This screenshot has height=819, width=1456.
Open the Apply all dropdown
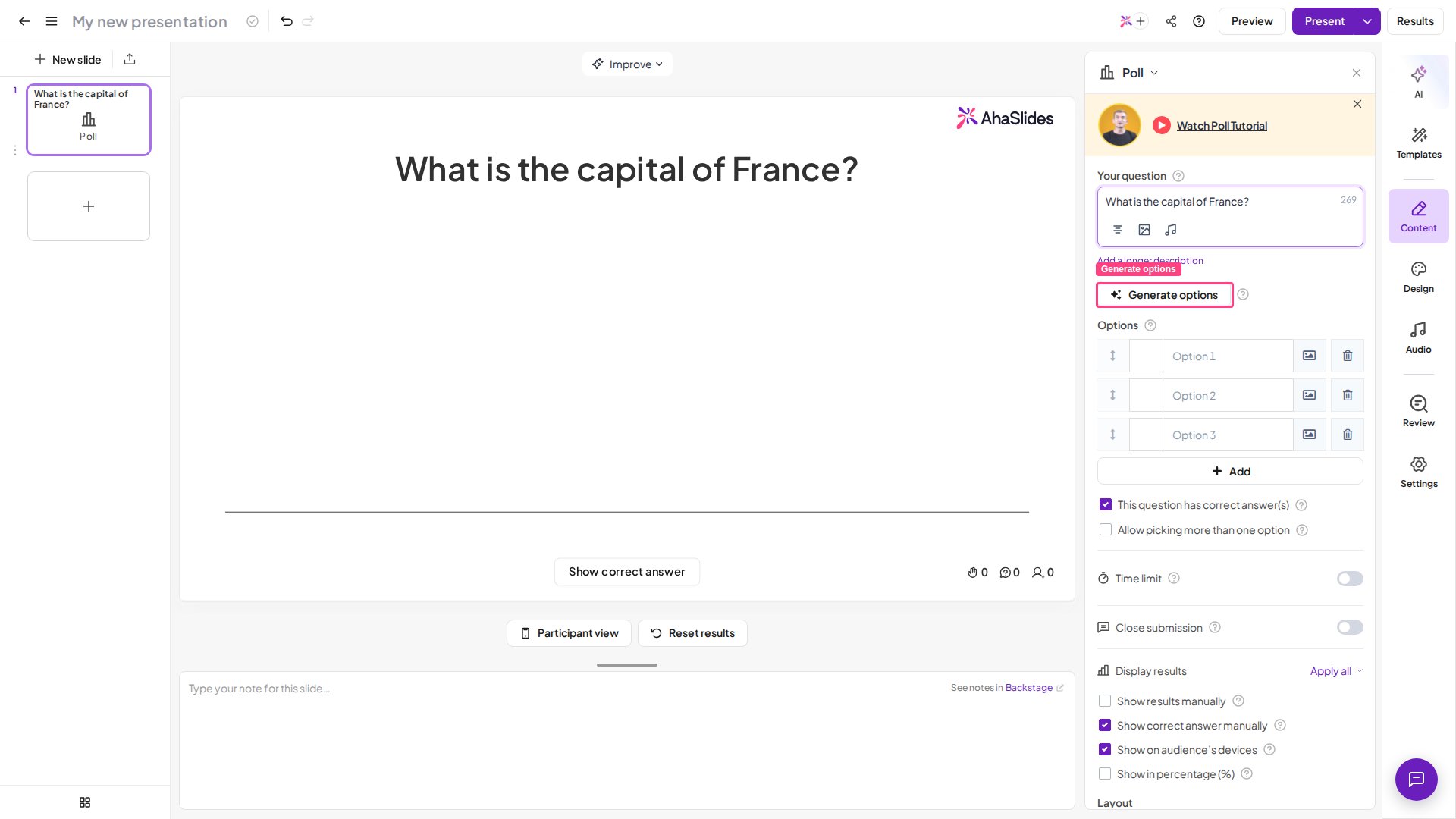coord(1336,671)
